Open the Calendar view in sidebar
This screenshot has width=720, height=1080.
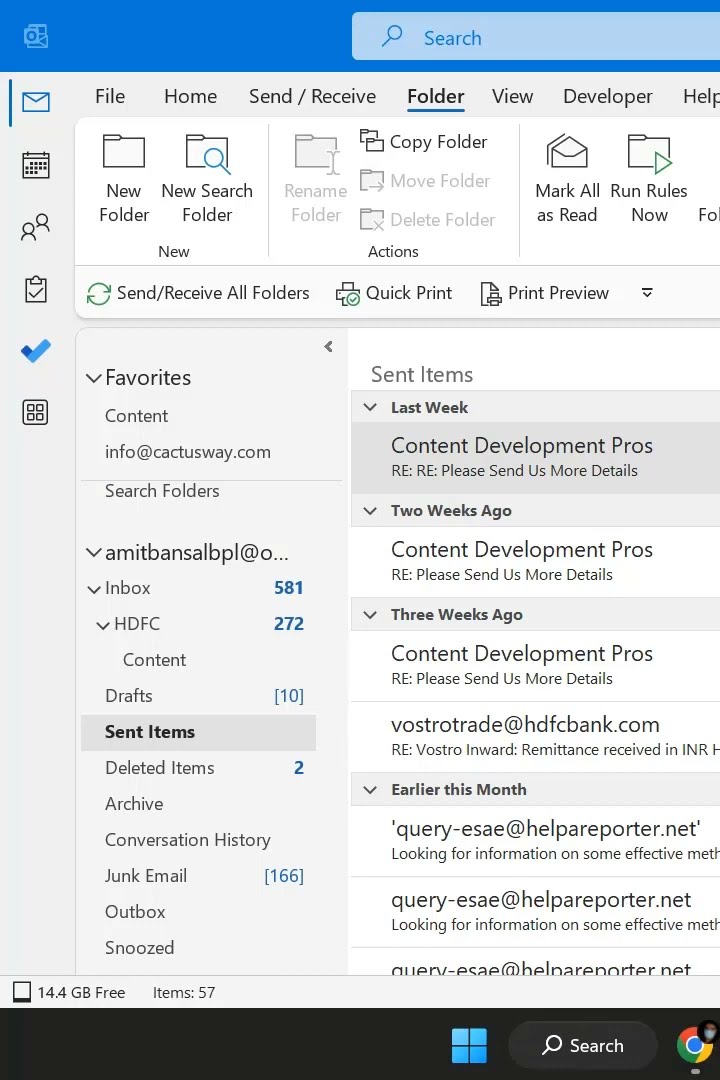[x=36, y=166]
